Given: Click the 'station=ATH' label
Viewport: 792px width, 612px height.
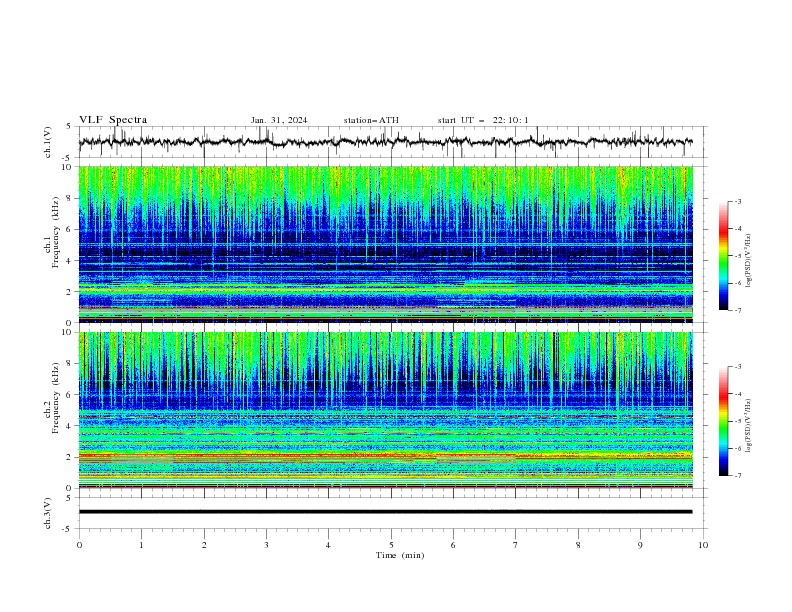Looking at the screenshot, I should click(371, 120).
